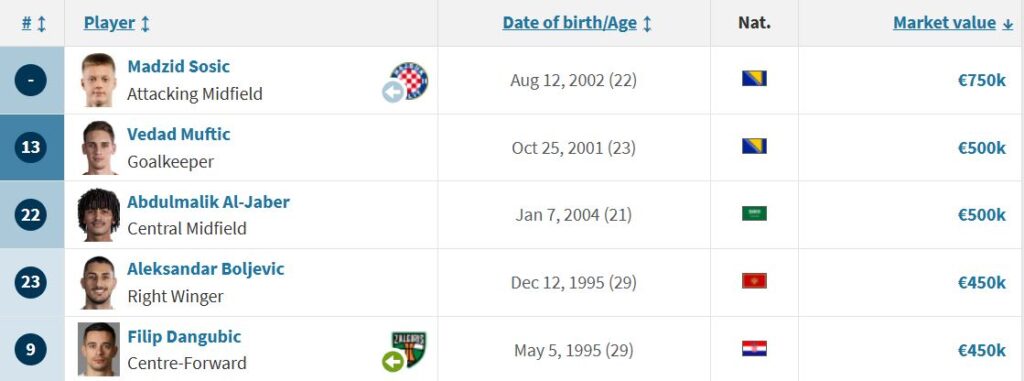Click the Bosnia flag in Vedad Muftic's row
This screenshot has width=1024, height=381.
[754, 146]
